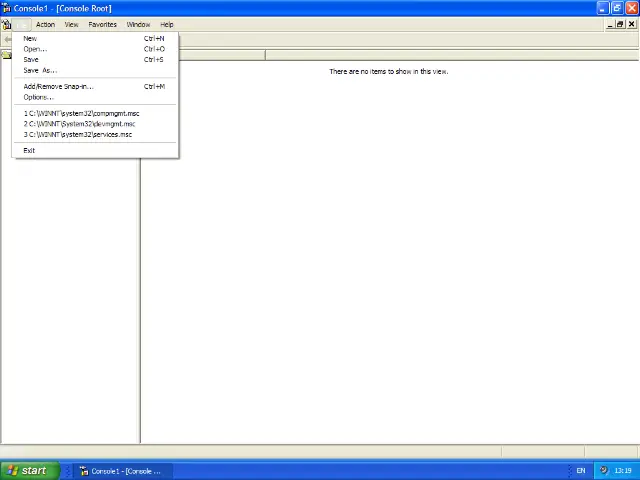
Task: Open recent file devmgmt.msc
Action: pyautogui.click(x=80, y=124)
